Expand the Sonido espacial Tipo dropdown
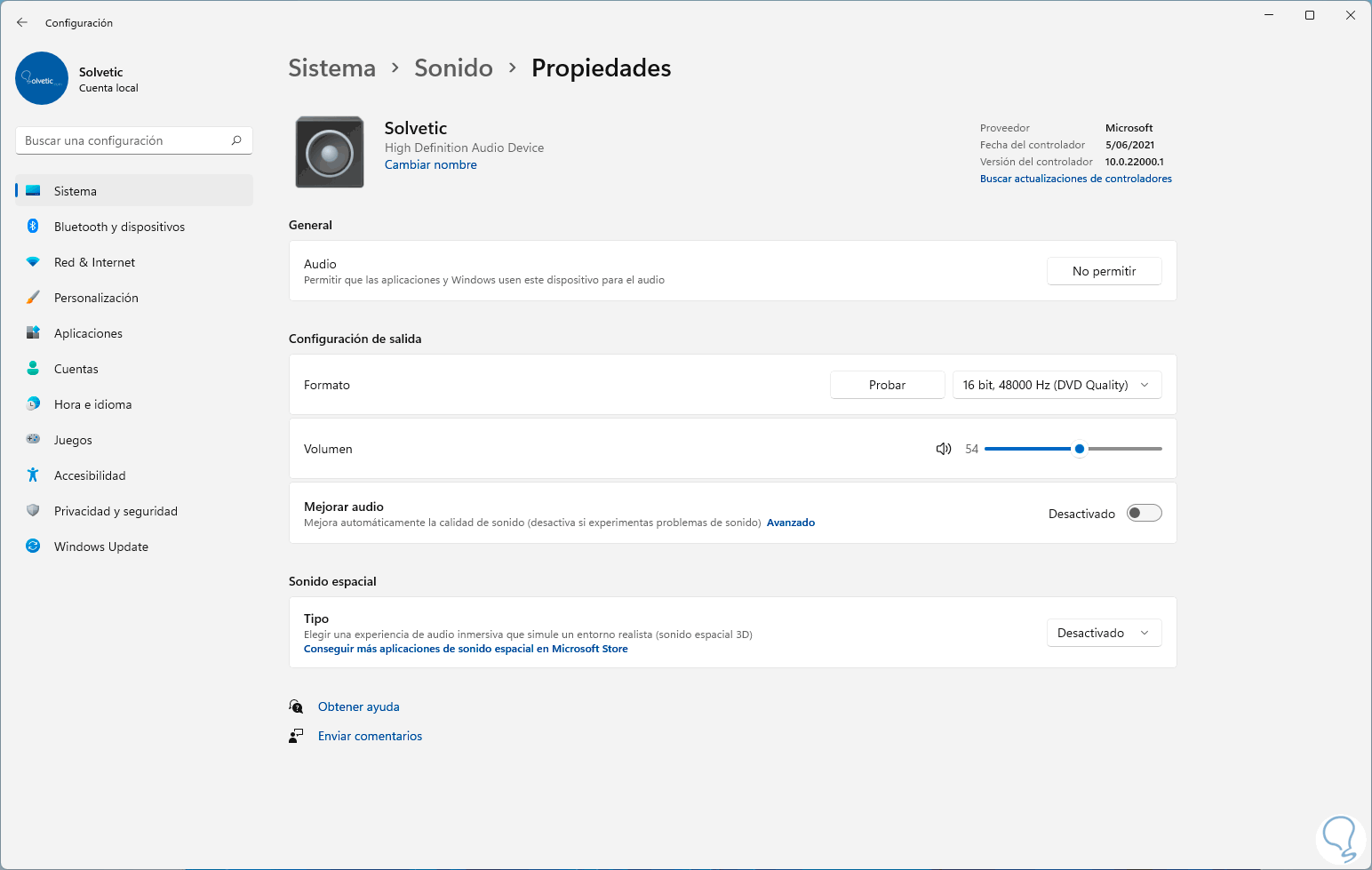This screenshot has width=1372, height=870. coord(1104,633)
